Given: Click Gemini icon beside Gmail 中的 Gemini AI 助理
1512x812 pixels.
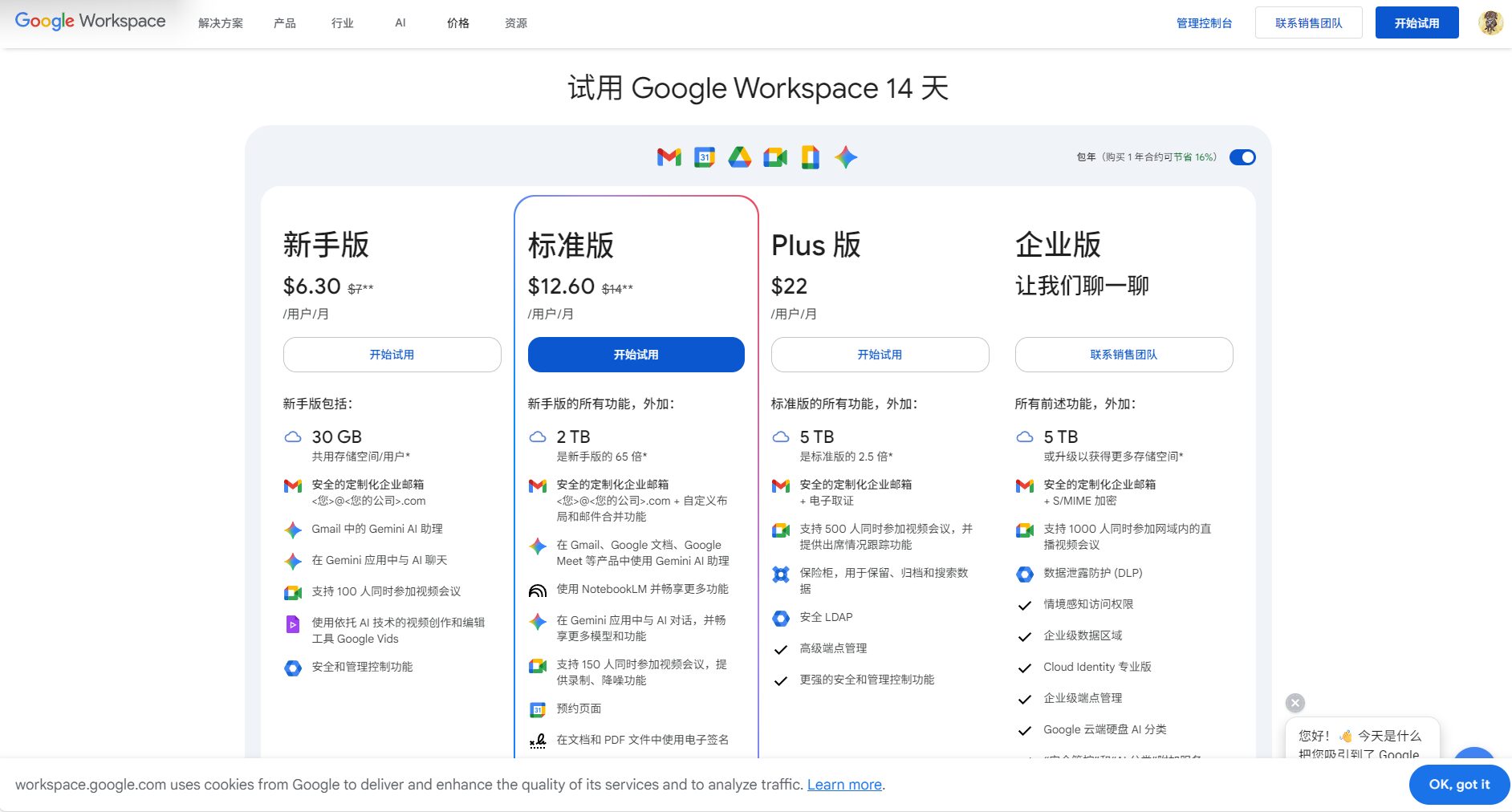Looking at the screenshot, I should [293, 530].
